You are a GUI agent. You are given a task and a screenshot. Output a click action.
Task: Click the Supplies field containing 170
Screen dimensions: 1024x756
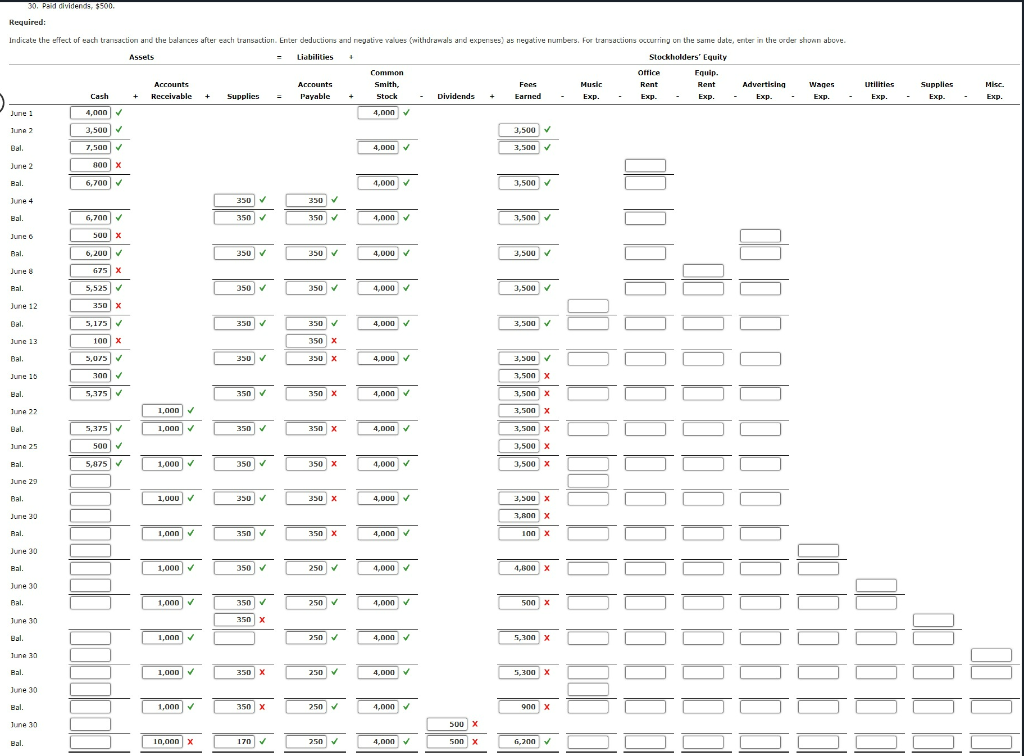[234, 742]
